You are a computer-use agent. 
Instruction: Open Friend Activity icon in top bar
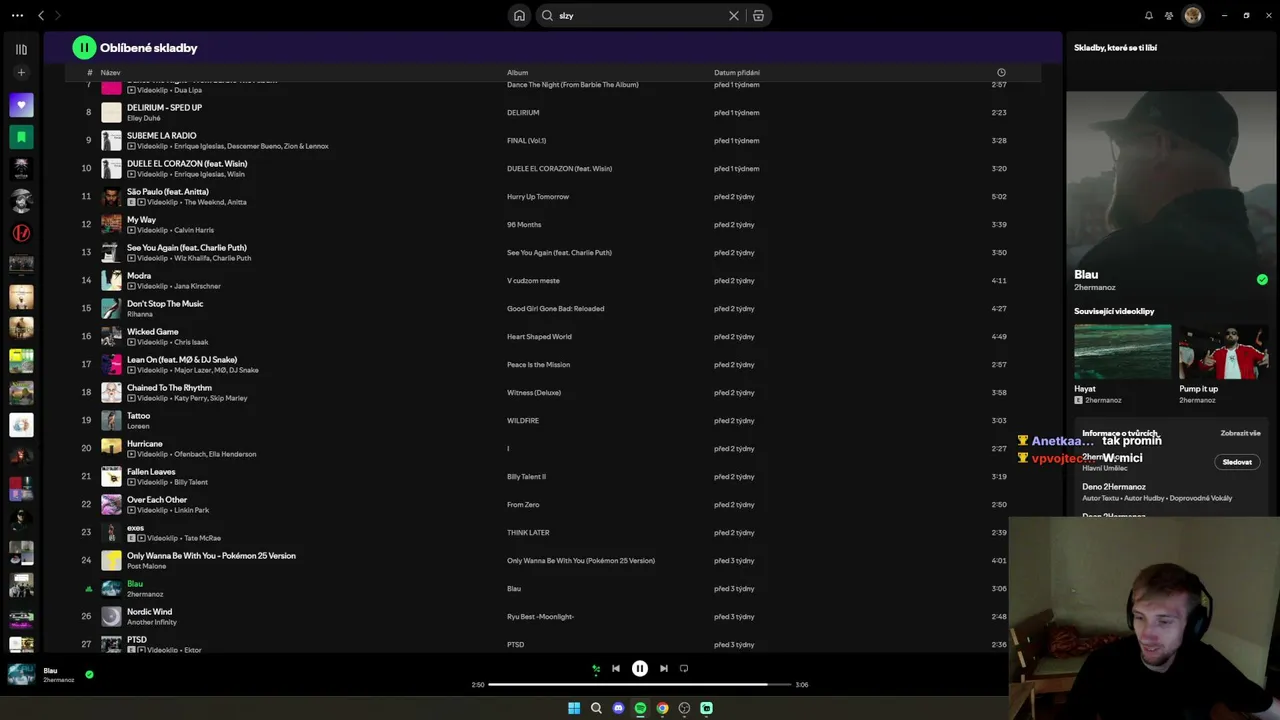tap(1170, 15)
